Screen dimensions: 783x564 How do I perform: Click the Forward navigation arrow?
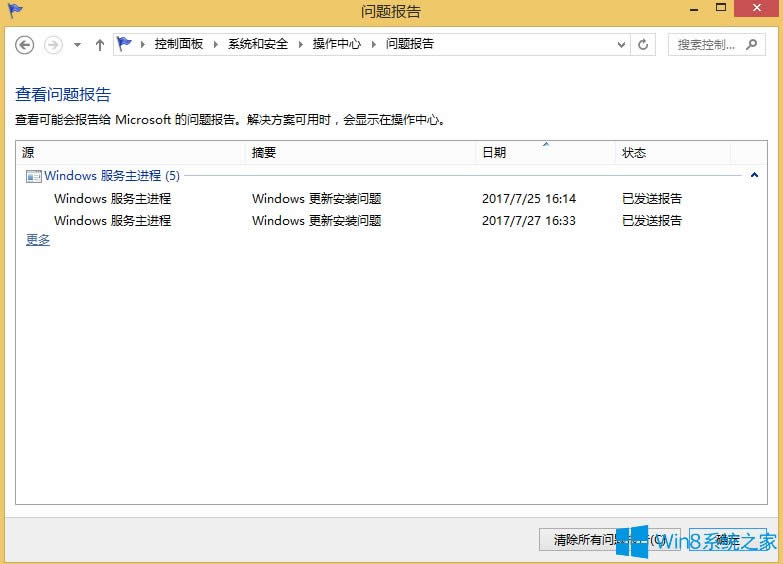click(53, 45)
